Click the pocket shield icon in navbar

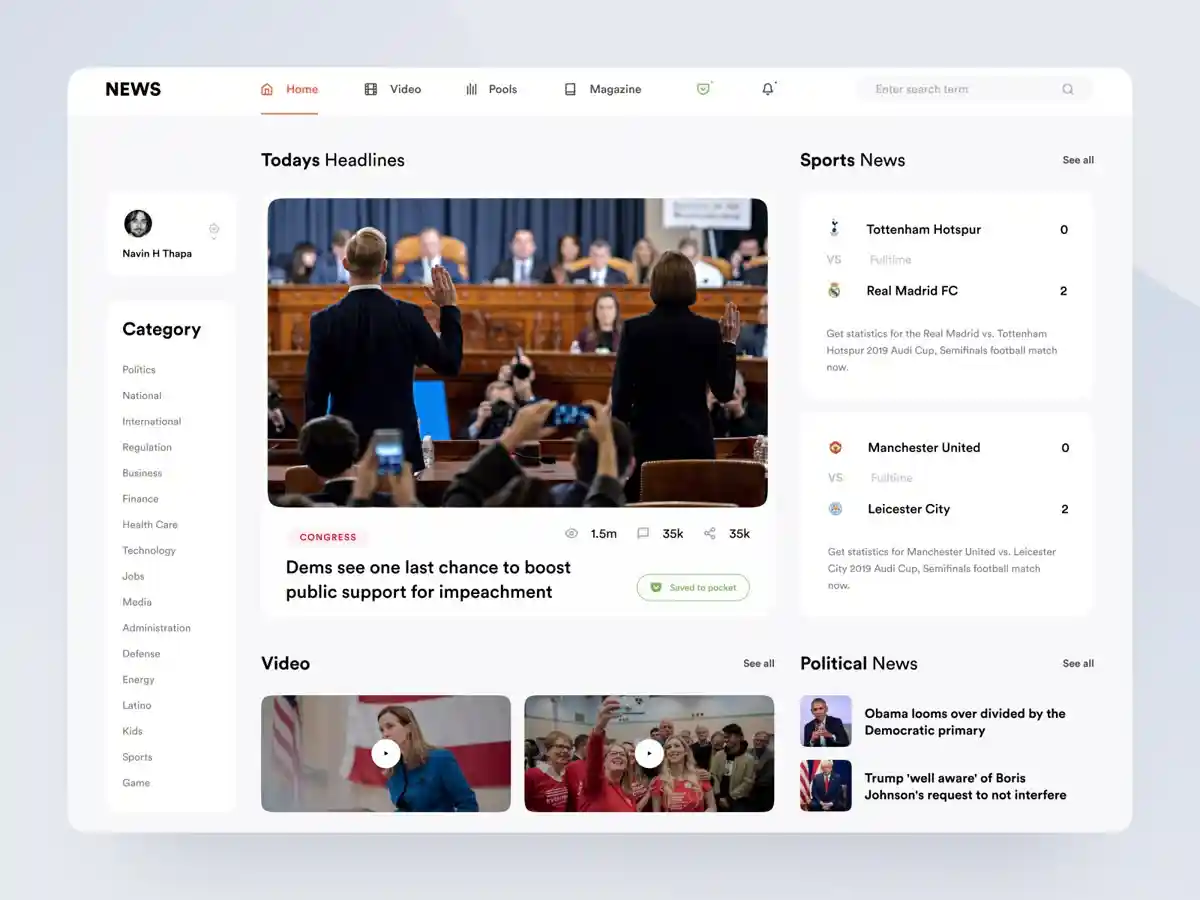click(x=703, y=89)
